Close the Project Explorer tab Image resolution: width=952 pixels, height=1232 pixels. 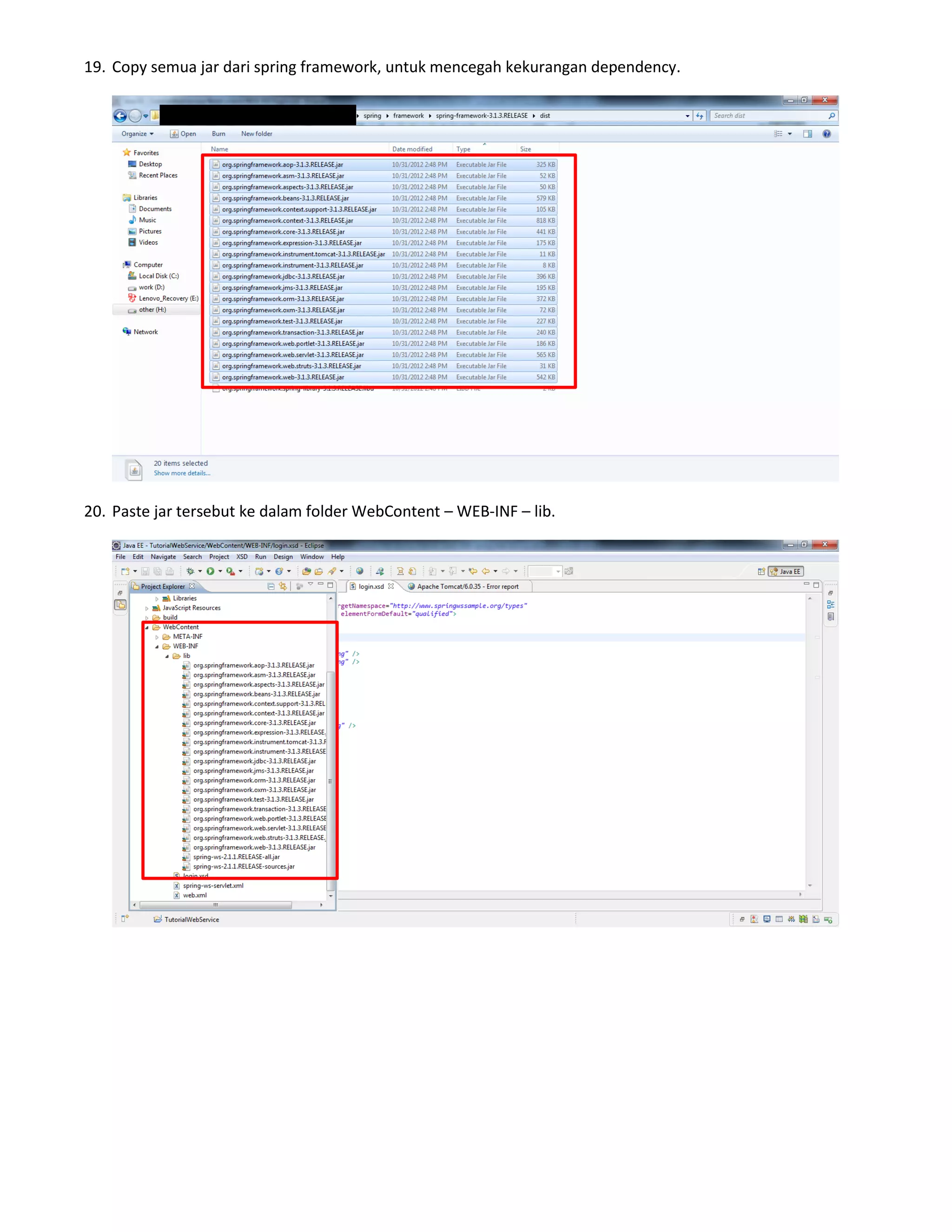click(192, 586)
